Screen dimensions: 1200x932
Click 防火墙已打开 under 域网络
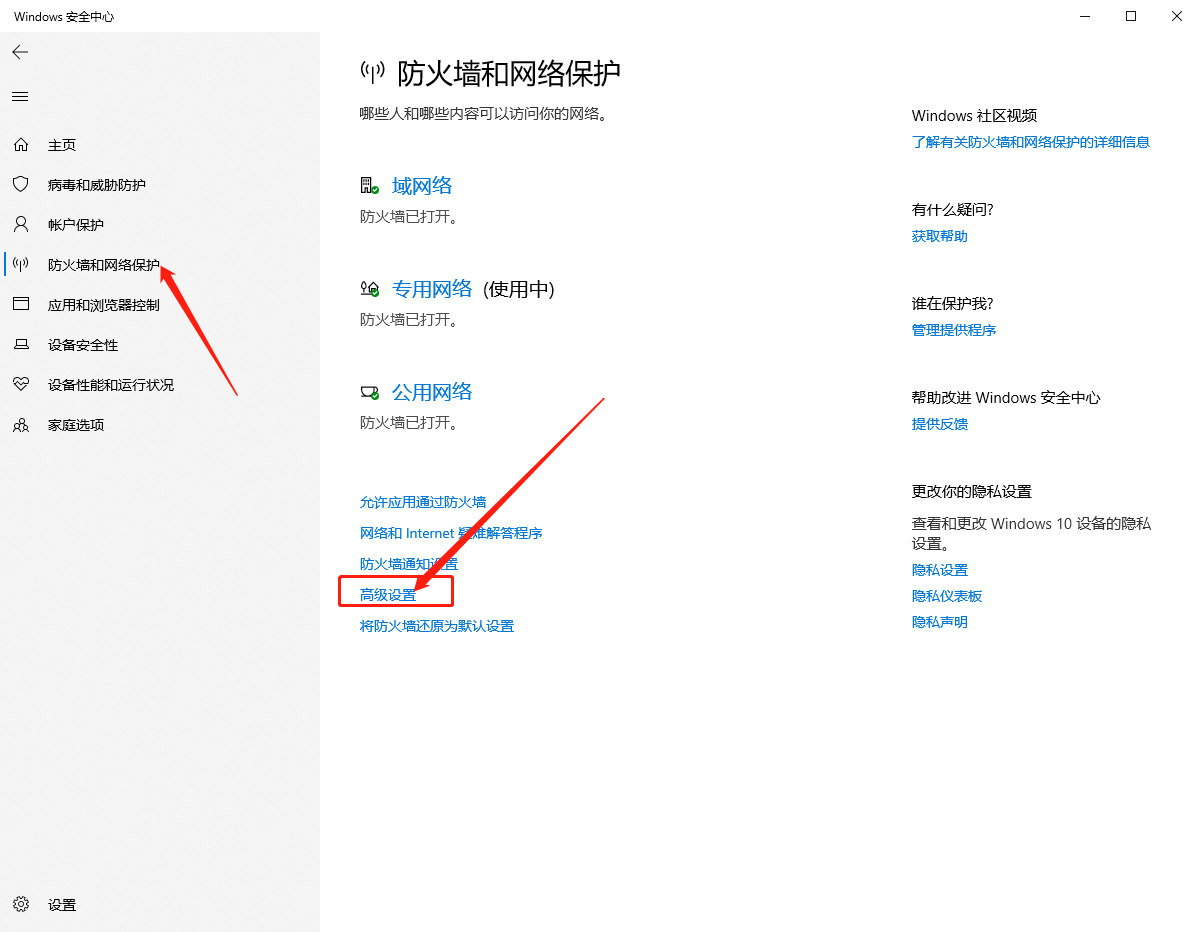408,216
